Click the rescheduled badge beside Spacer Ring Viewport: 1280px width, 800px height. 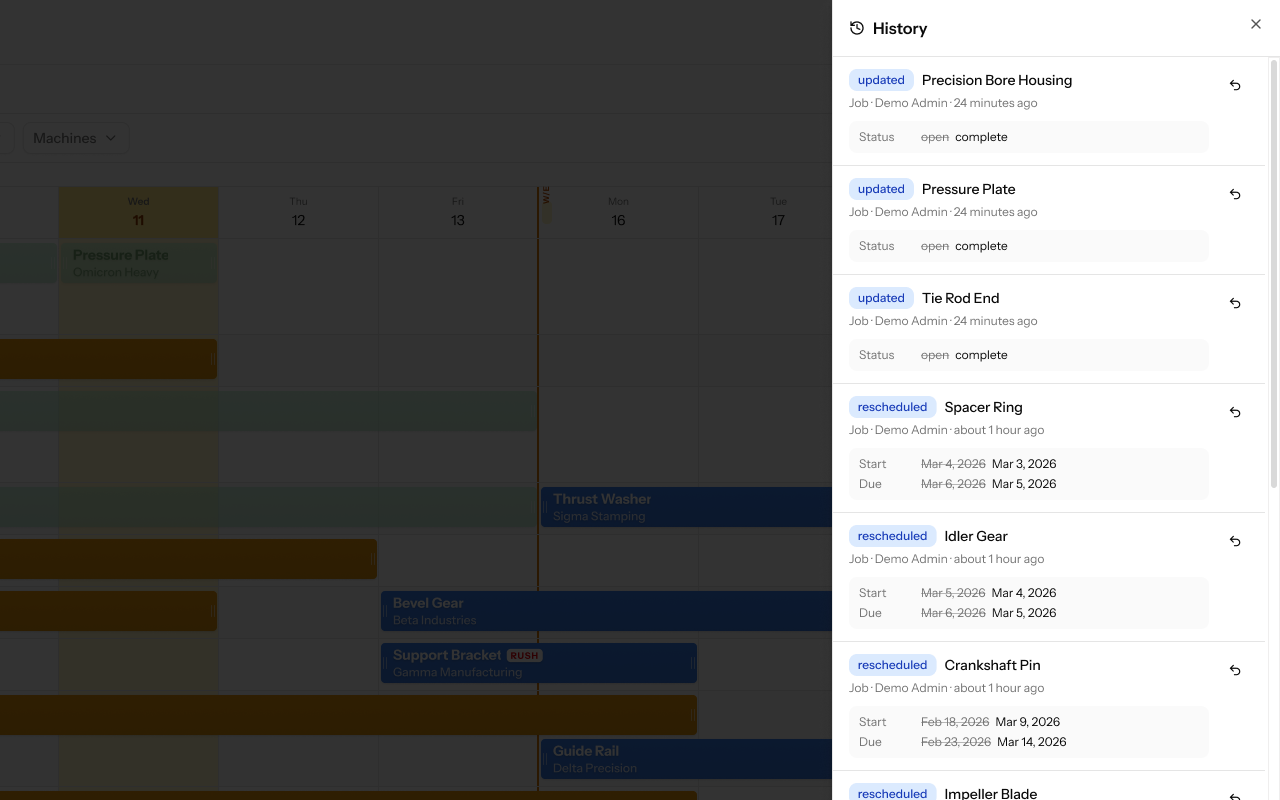(x=893, y=407)
